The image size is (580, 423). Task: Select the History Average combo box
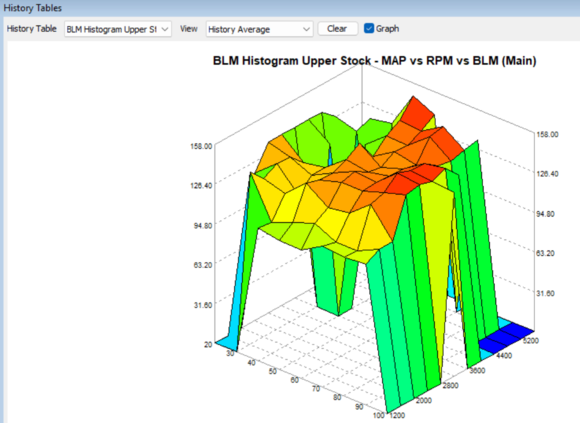click(x=259, y=29)
